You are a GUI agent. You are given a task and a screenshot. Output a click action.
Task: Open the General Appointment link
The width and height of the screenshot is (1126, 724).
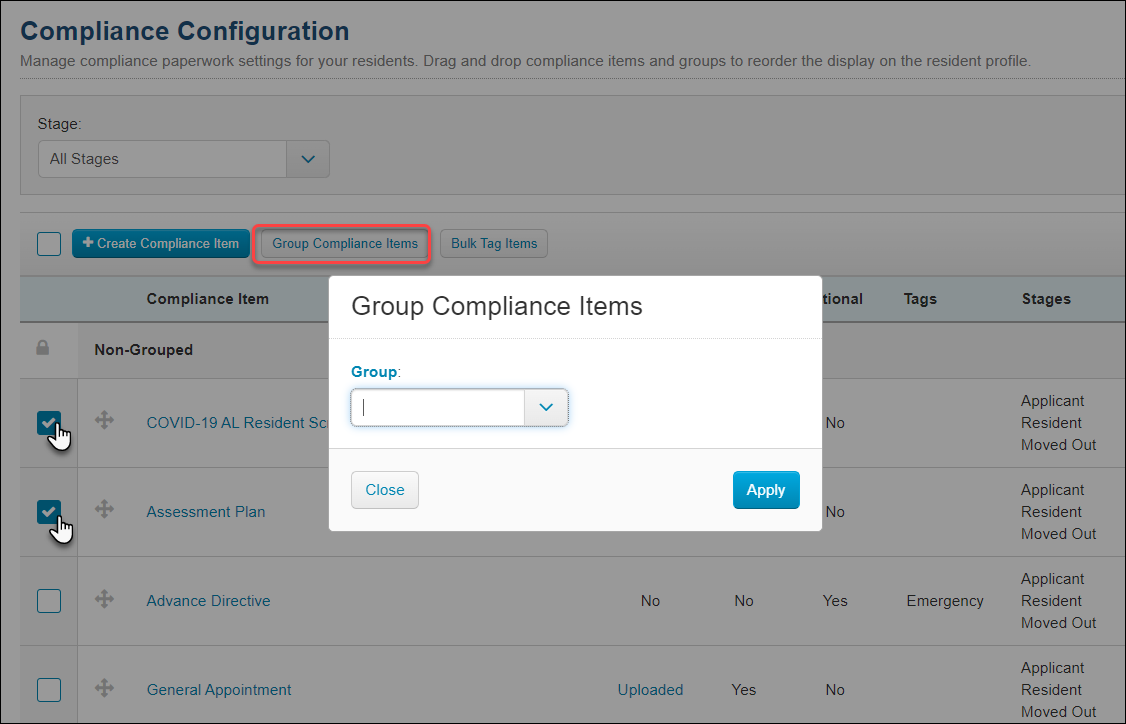tap(219, 690)
